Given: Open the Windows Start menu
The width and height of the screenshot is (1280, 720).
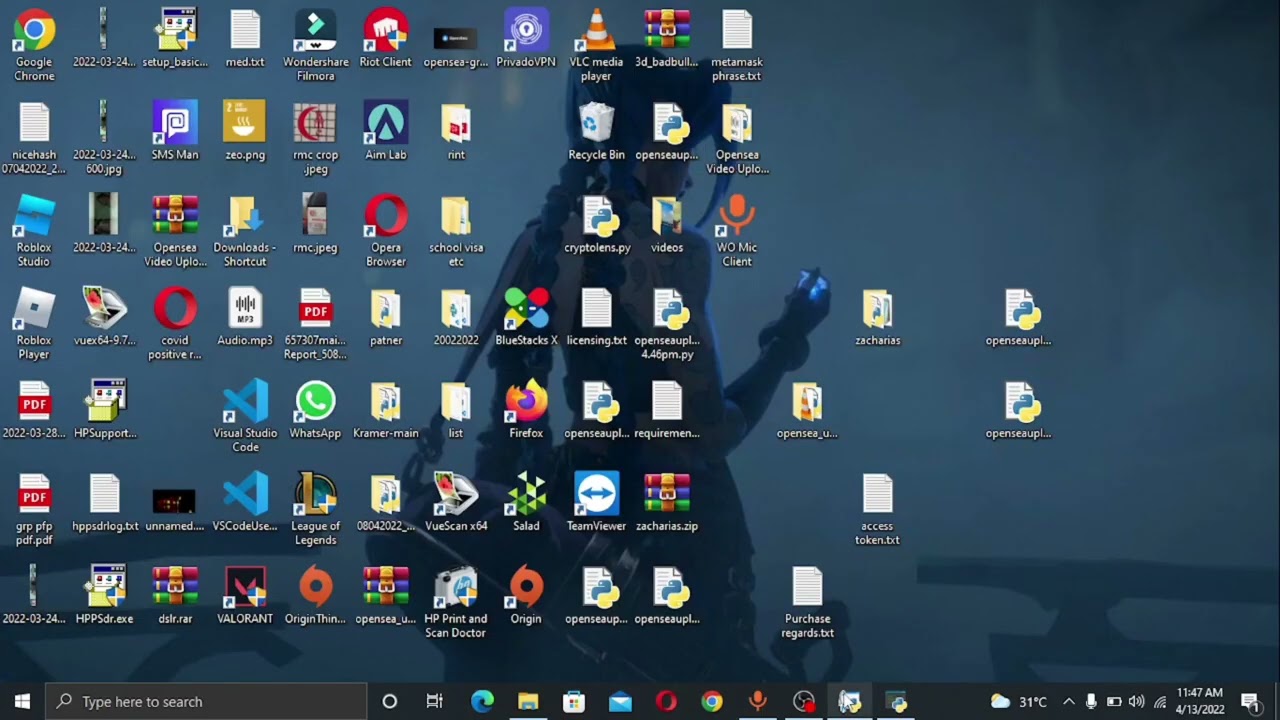Looking at the screenshot, I should click(22, 701).
